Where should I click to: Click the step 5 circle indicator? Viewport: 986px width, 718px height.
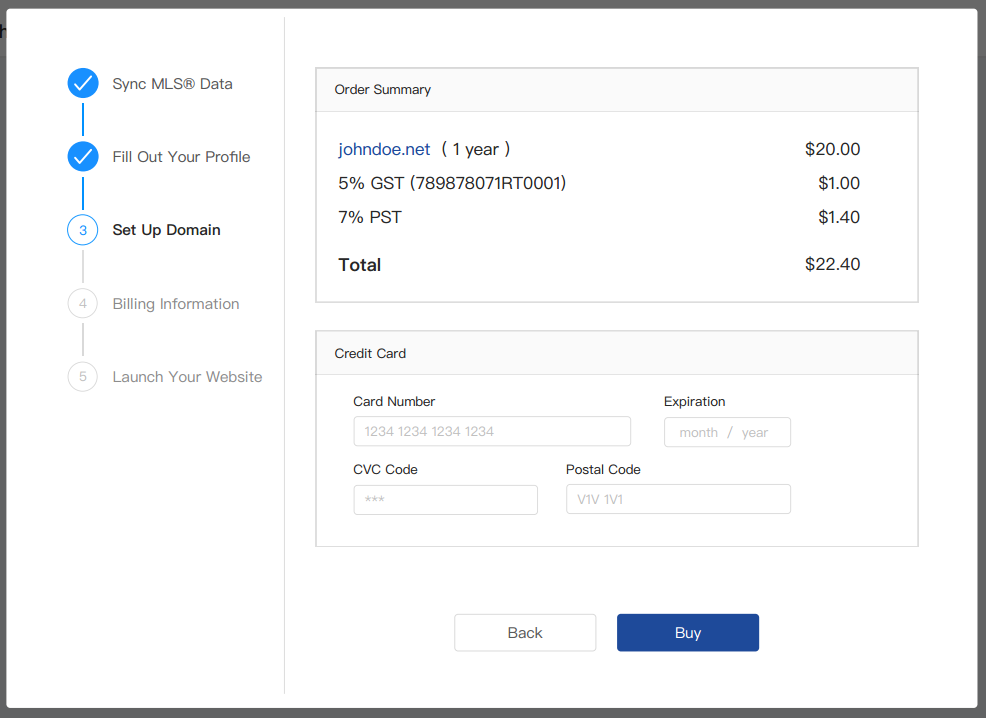click(83, 377)
